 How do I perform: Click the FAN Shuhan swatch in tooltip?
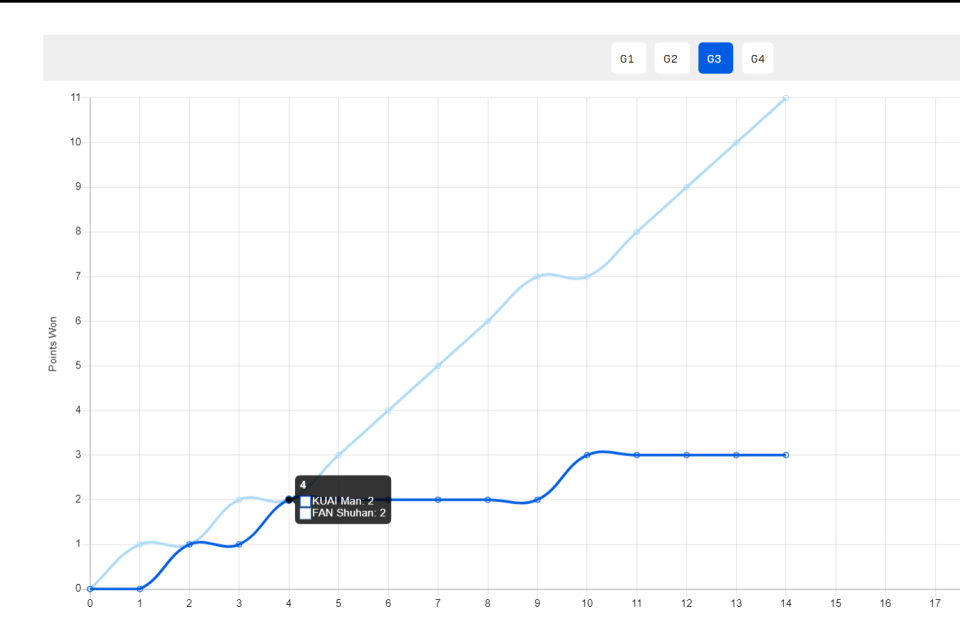click(306, 513)
